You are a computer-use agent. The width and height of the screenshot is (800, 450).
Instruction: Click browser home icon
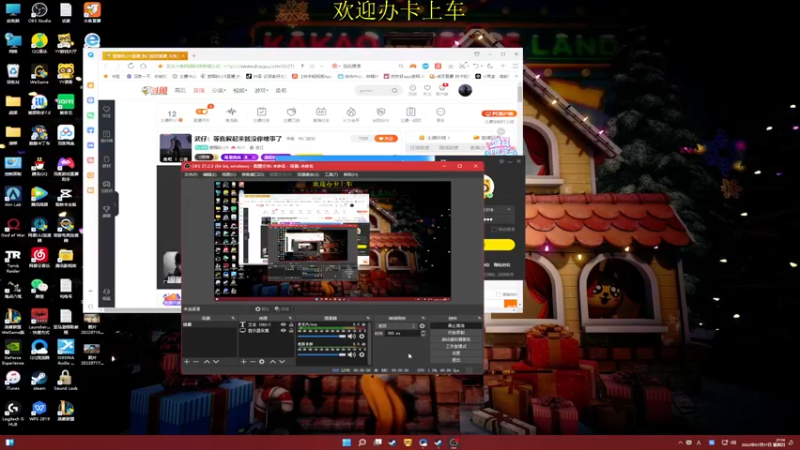click(143, 66)
